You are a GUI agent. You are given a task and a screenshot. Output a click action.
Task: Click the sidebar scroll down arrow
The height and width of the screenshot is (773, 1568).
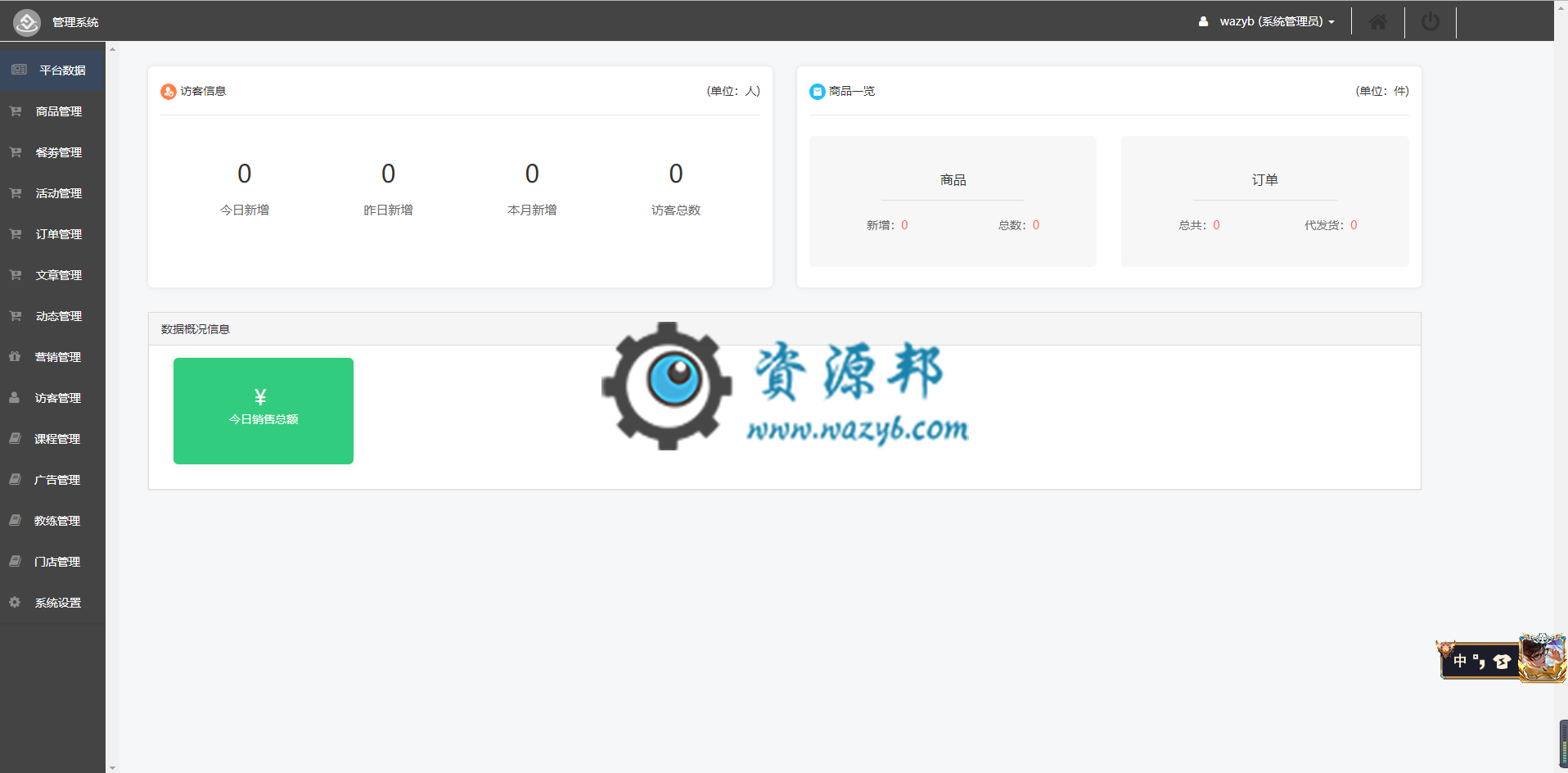tap(112, 768)
